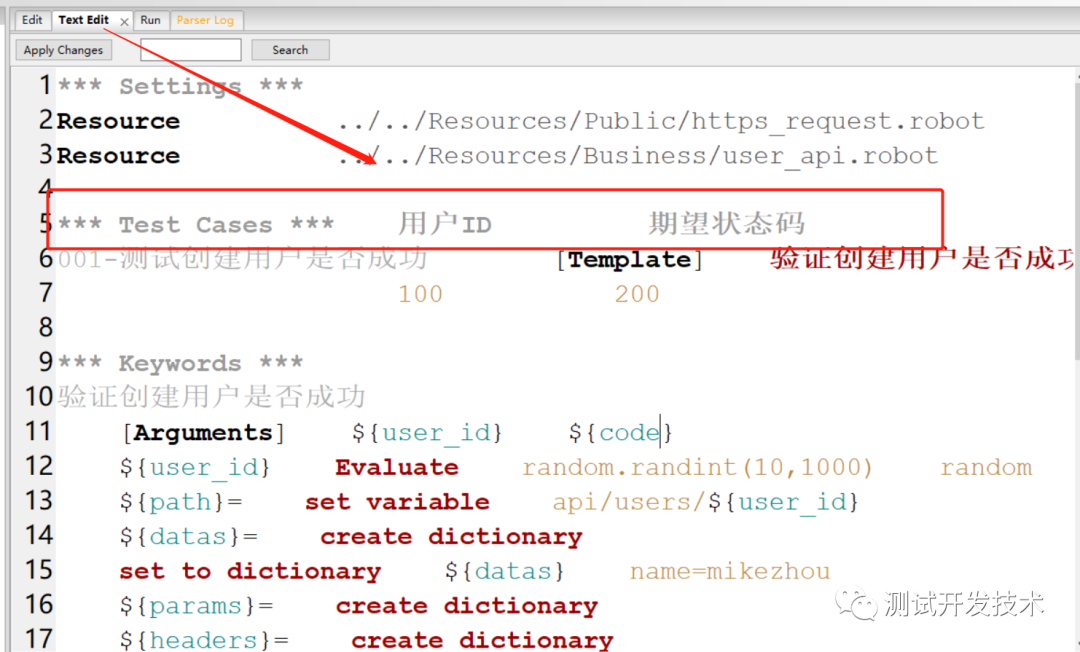This screenshot has width=1080, height=652.
Task: Click the value 200 on line 7
Action: tap(637, 294)
